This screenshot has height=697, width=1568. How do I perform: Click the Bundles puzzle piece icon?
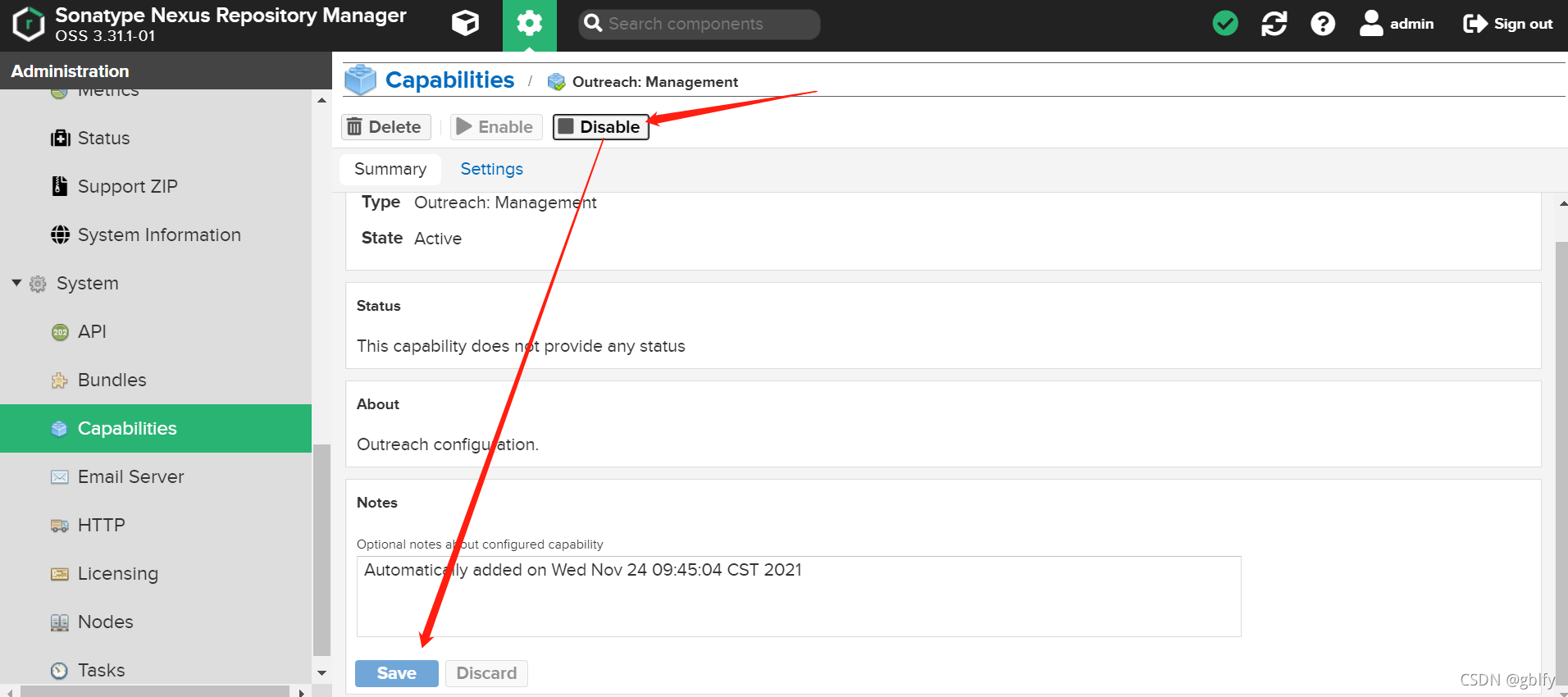pos(60,380)
